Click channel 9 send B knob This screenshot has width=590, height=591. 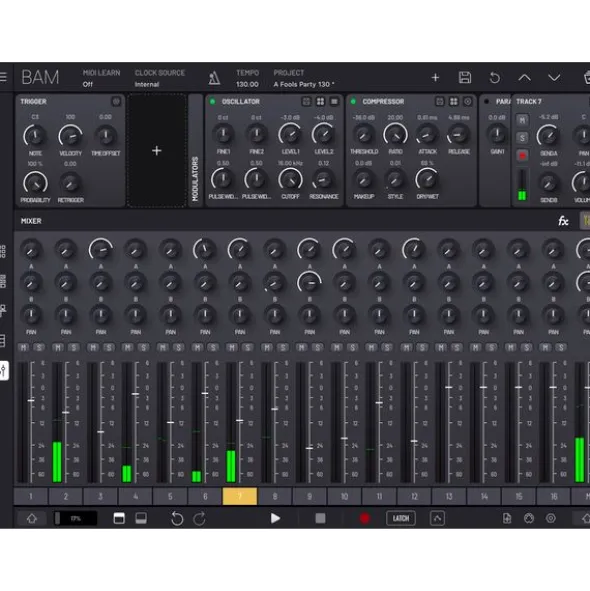pos(310,283)
